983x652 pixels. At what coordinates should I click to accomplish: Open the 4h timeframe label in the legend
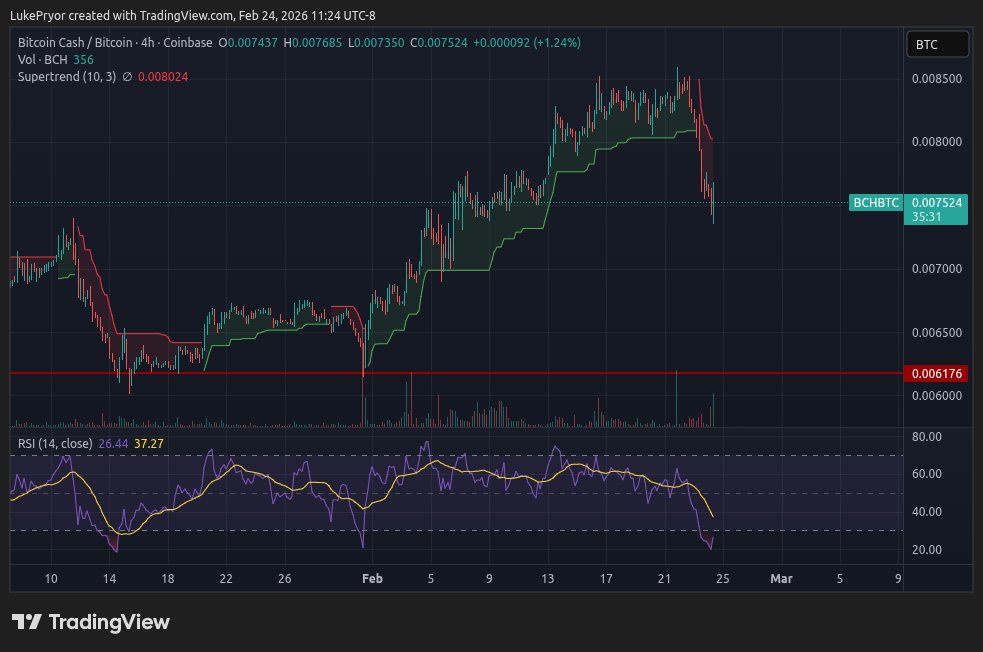[148, 44]
